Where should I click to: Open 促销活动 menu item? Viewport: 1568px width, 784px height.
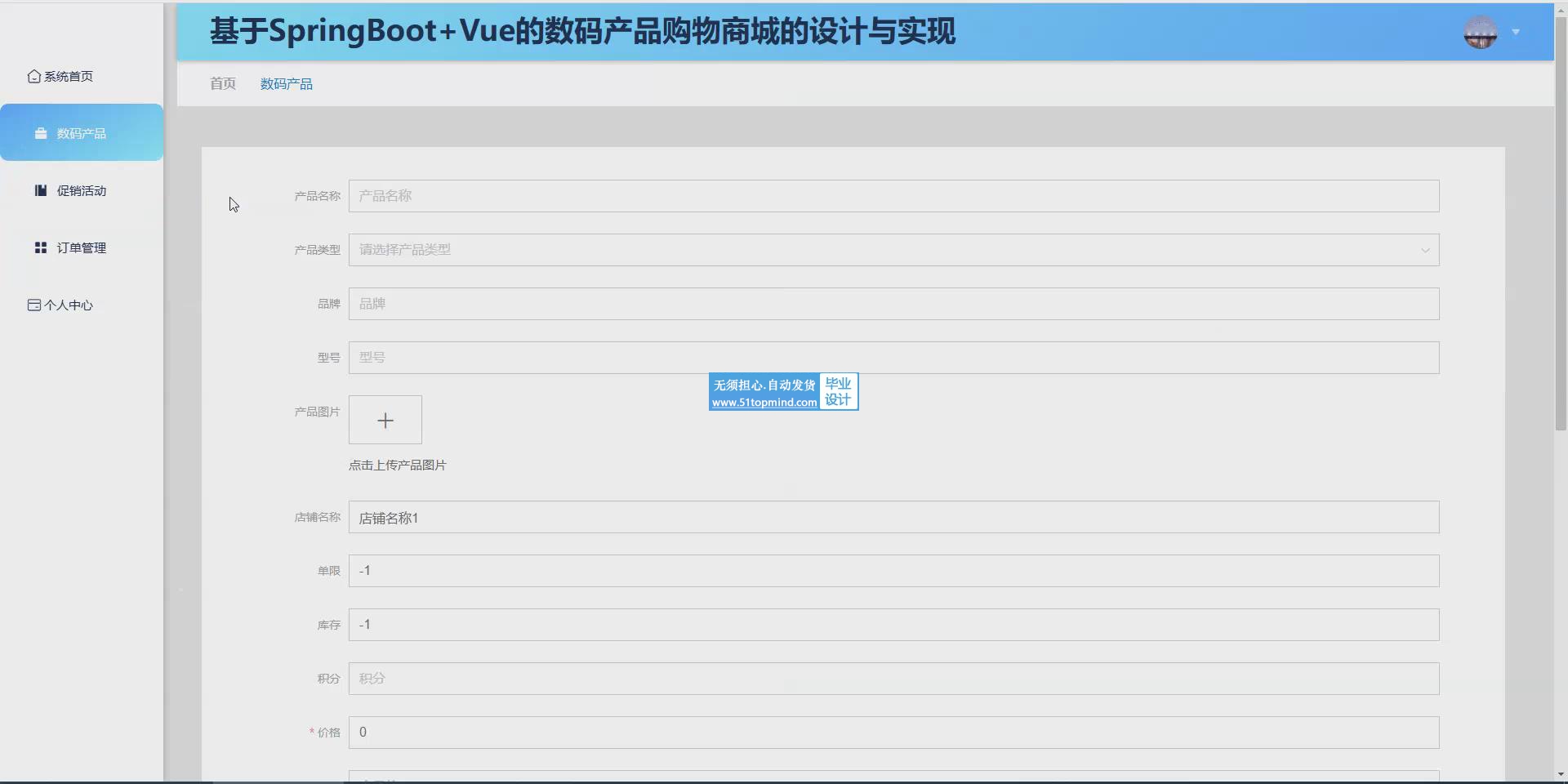82,190
